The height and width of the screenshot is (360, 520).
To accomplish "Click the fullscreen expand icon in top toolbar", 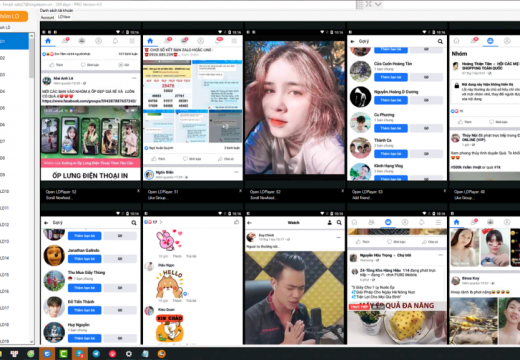I will point(369,4).
